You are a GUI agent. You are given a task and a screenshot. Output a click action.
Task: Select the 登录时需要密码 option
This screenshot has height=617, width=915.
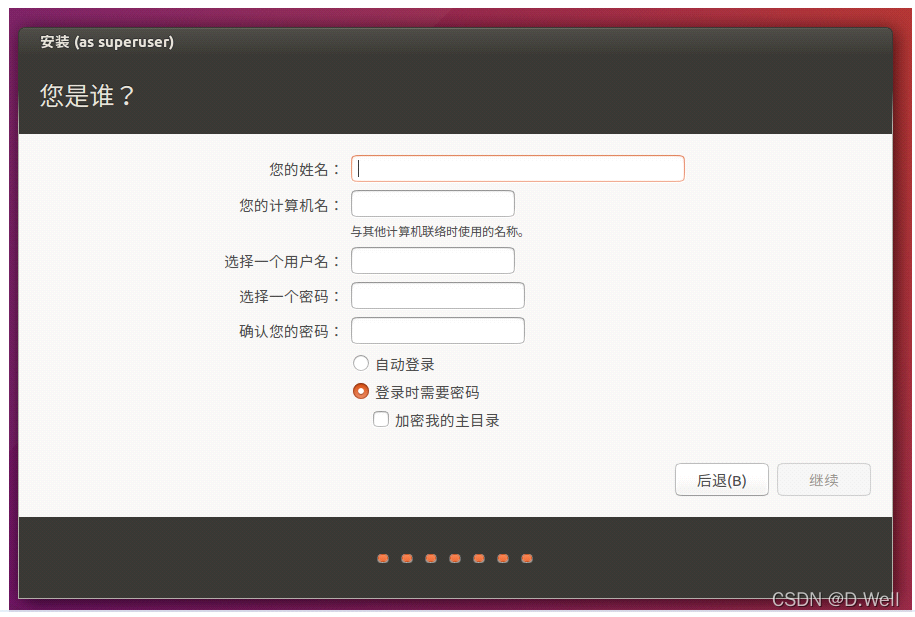[360, 391]
